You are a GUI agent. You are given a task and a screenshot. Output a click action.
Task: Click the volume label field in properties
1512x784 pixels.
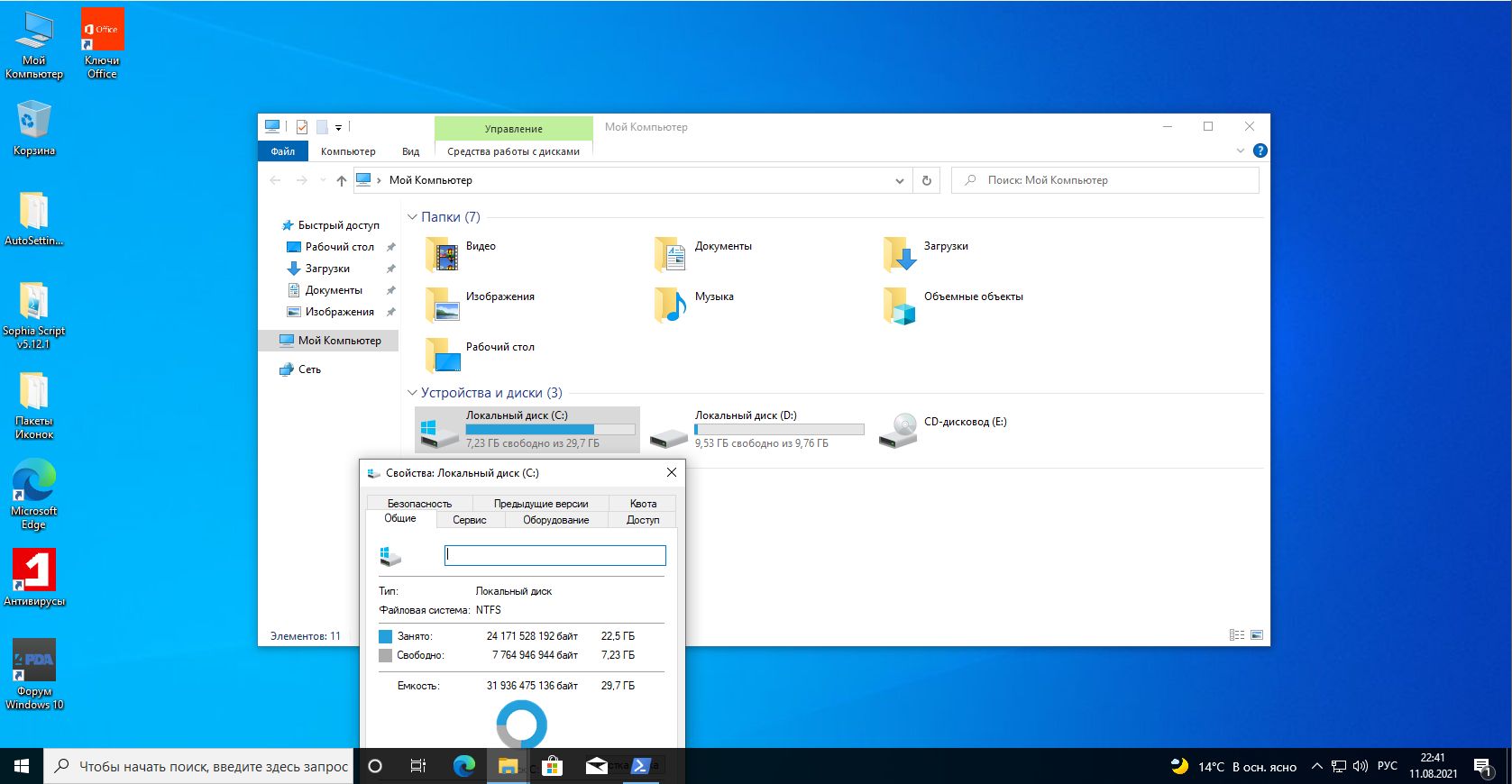[x=554, y=555]
